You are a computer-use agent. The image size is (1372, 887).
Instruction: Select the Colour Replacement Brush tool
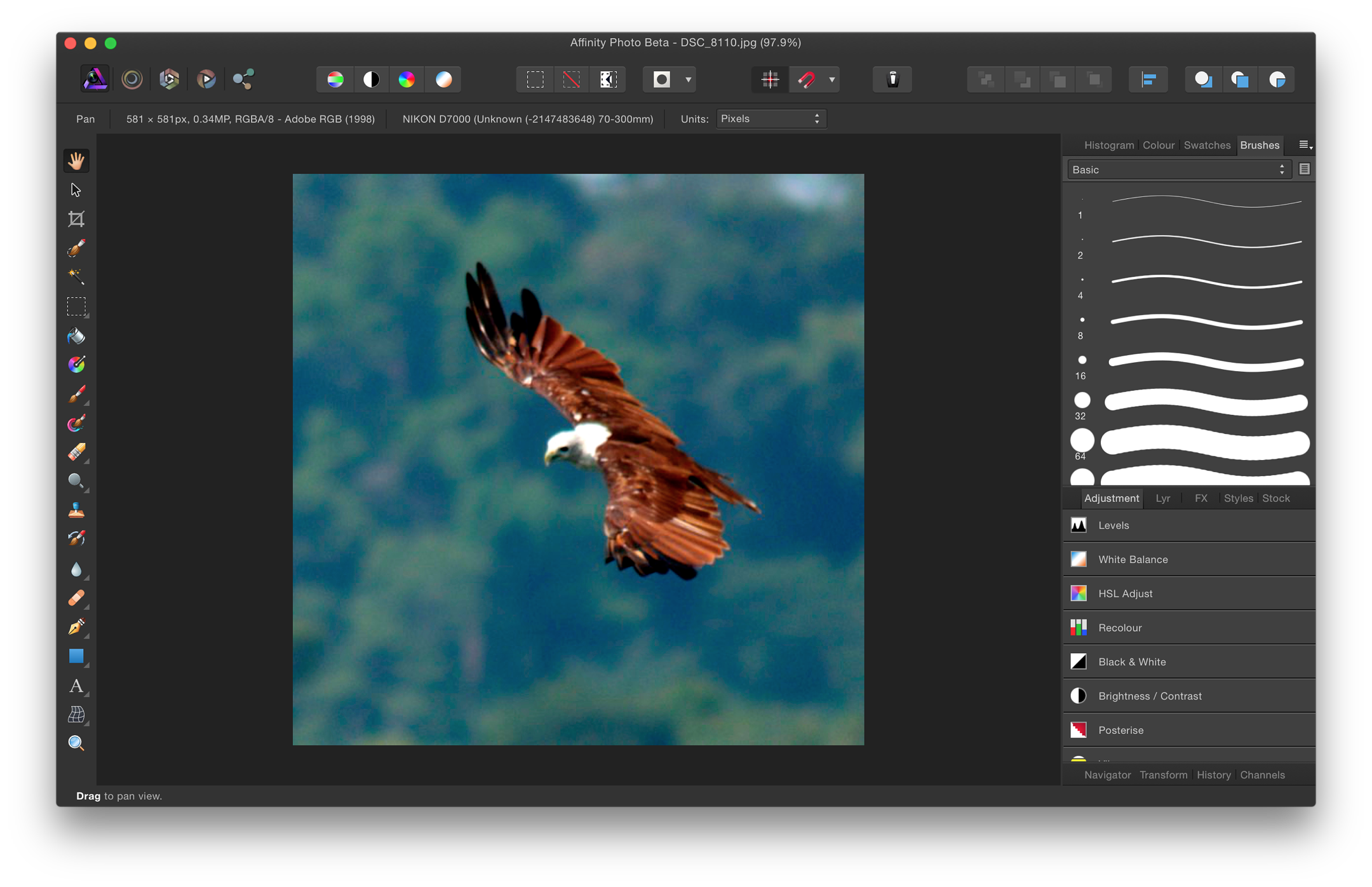[76, 423]
